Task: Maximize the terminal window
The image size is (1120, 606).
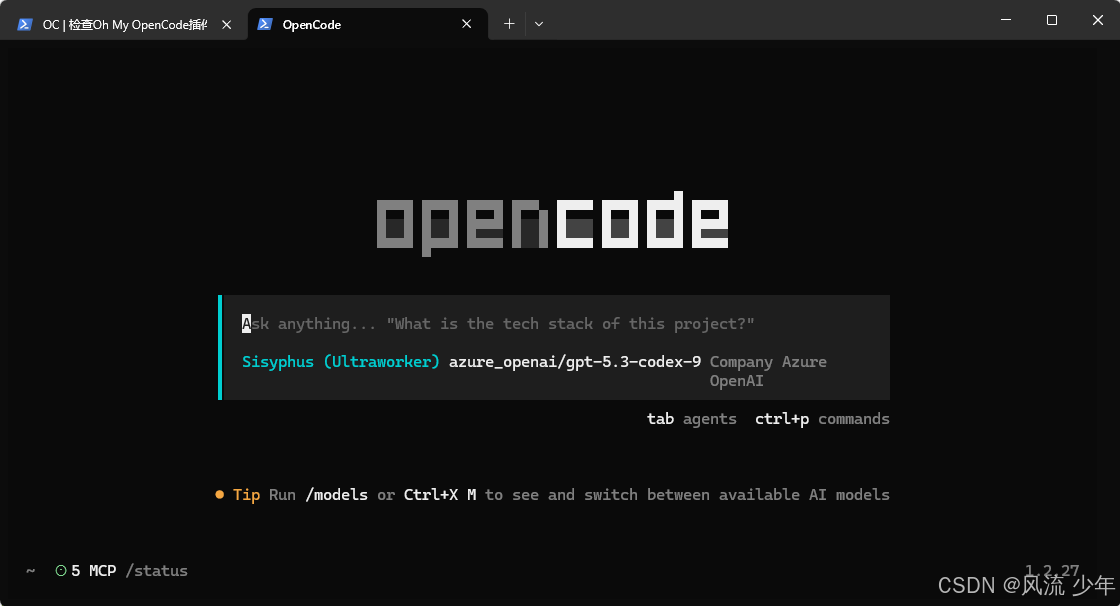Action: (1051, 20)
